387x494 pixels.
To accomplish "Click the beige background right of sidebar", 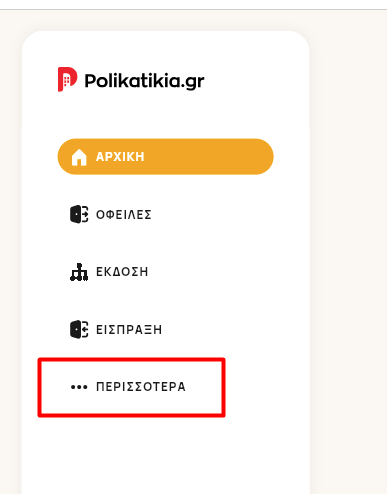I will (348, 233).
